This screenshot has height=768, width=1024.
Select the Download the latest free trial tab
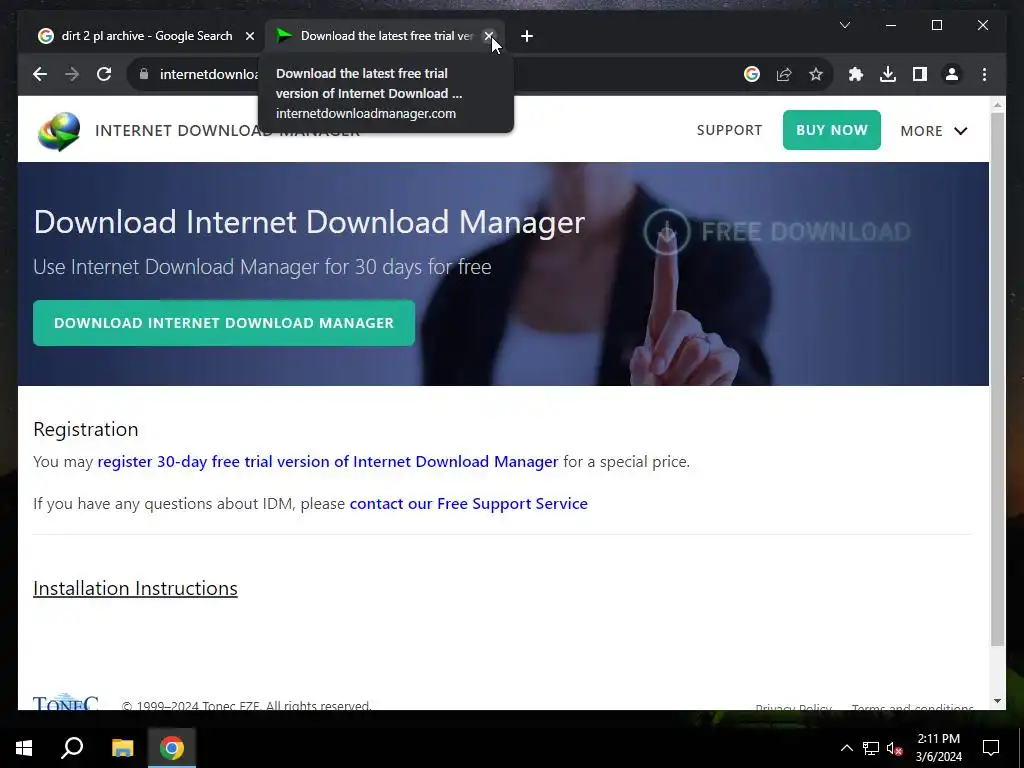pyautogui.click(x=385, y=37)
